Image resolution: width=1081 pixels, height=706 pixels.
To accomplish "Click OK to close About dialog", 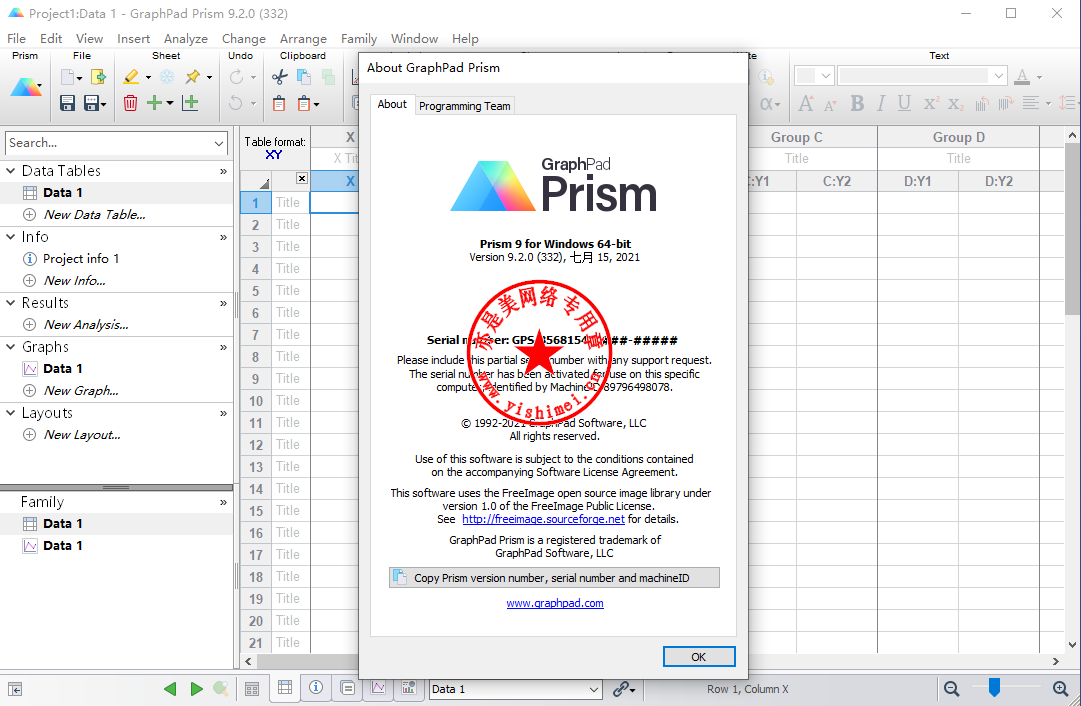I will point(699,657).
